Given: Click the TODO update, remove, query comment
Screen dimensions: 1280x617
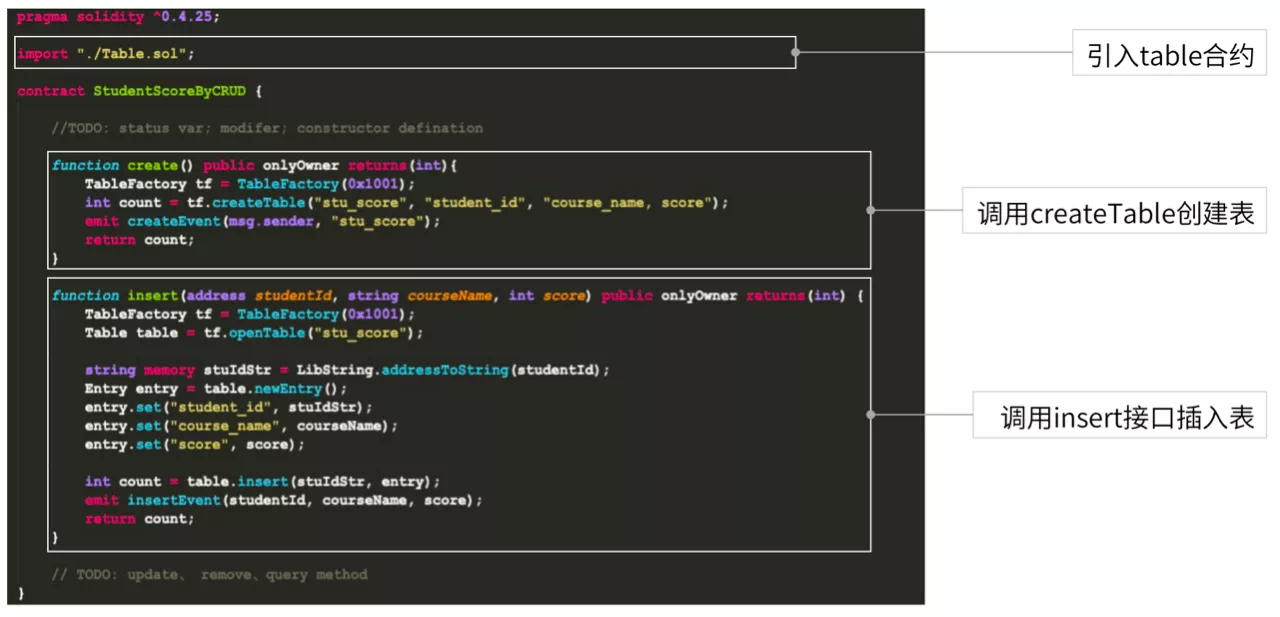Looking at the screenshot, I should click(210, 575).
